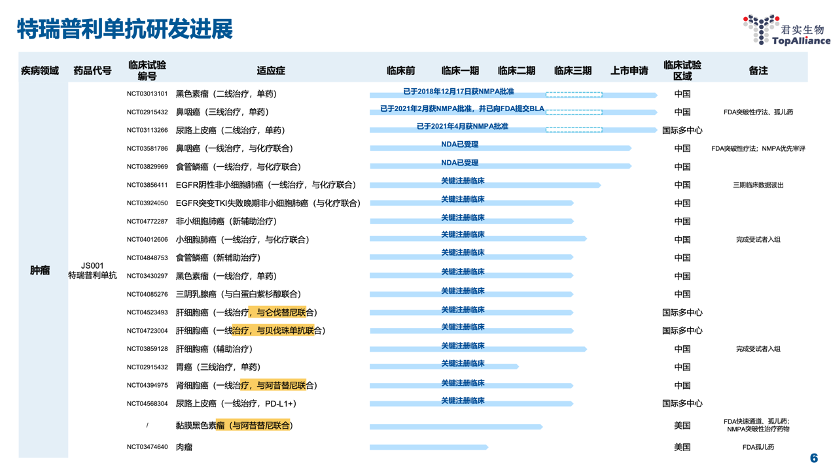Click trial number NCT04523493
This screenshot has width=832, height=468.
tap(147, 313)
